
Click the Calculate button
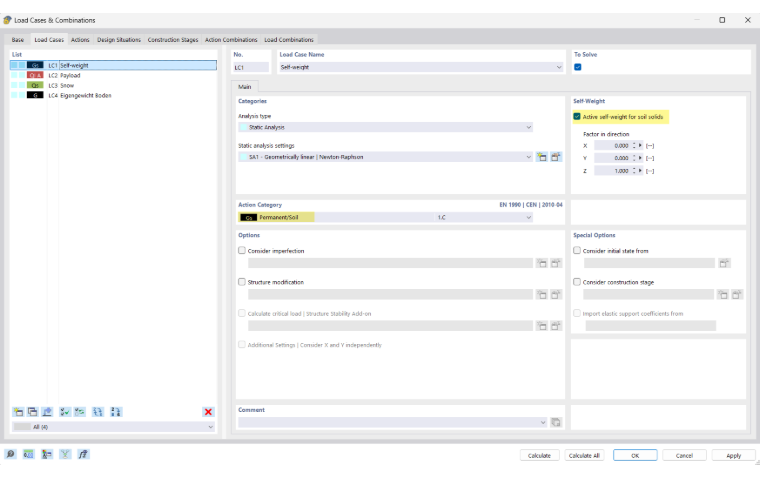[539, 455]
